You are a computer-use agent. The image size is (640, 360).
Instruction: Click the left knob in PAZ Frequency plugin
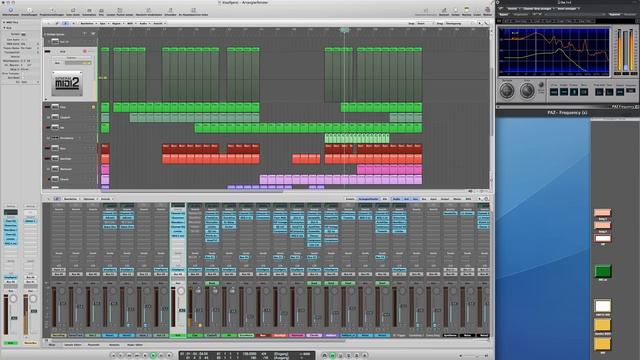[507, 91]
